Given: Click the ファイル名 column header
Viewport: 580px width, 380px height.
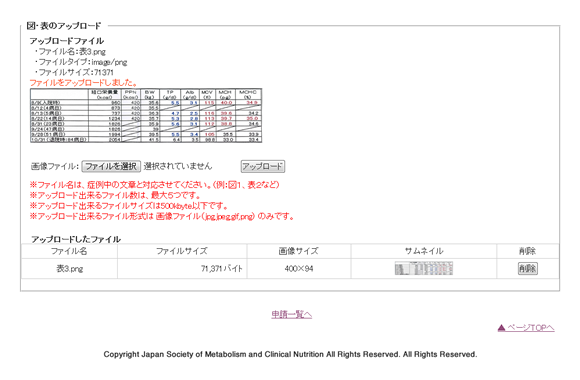Looking at the screenshot, I should [x=70, y=251].
